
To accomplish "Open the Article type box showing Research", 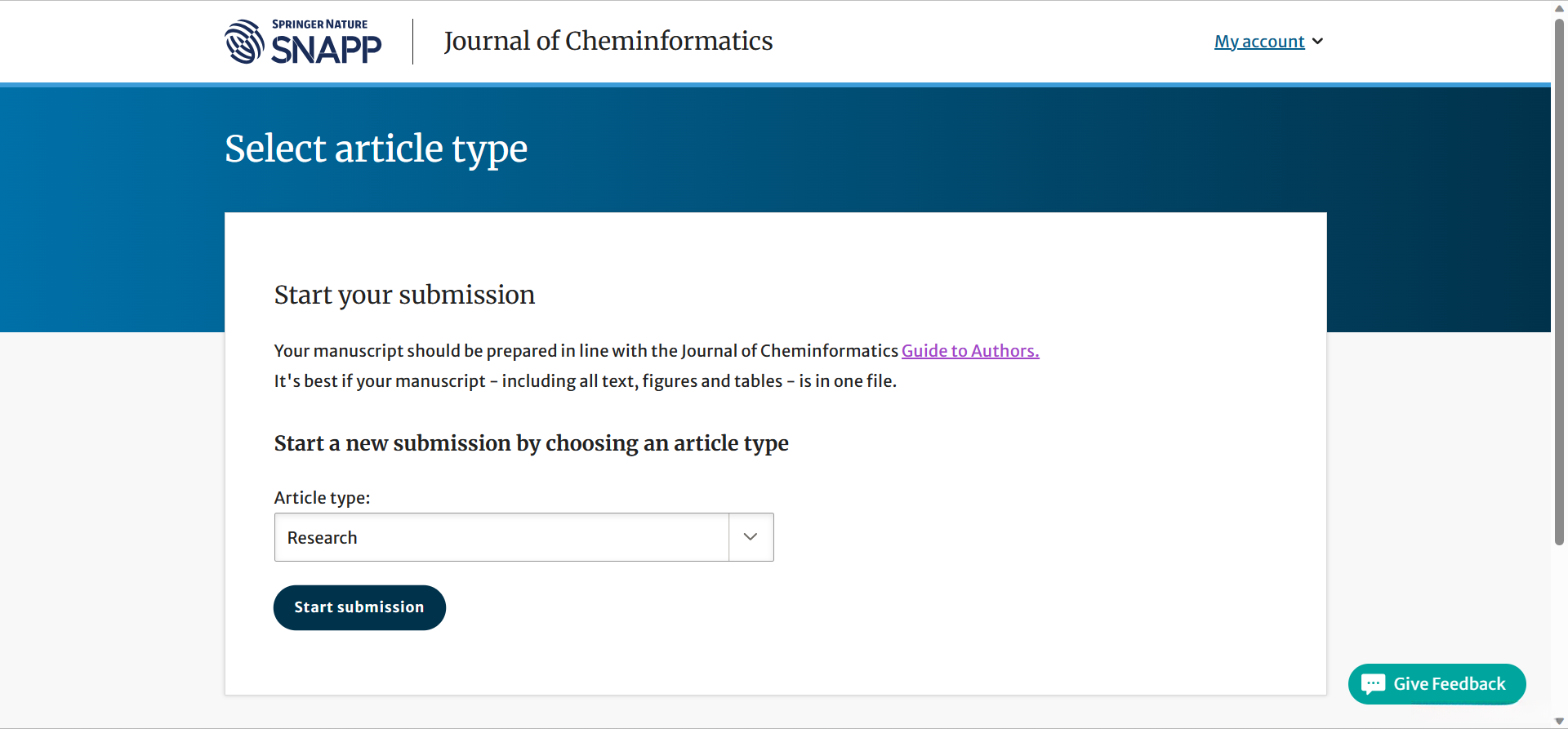I will point(501,537).
